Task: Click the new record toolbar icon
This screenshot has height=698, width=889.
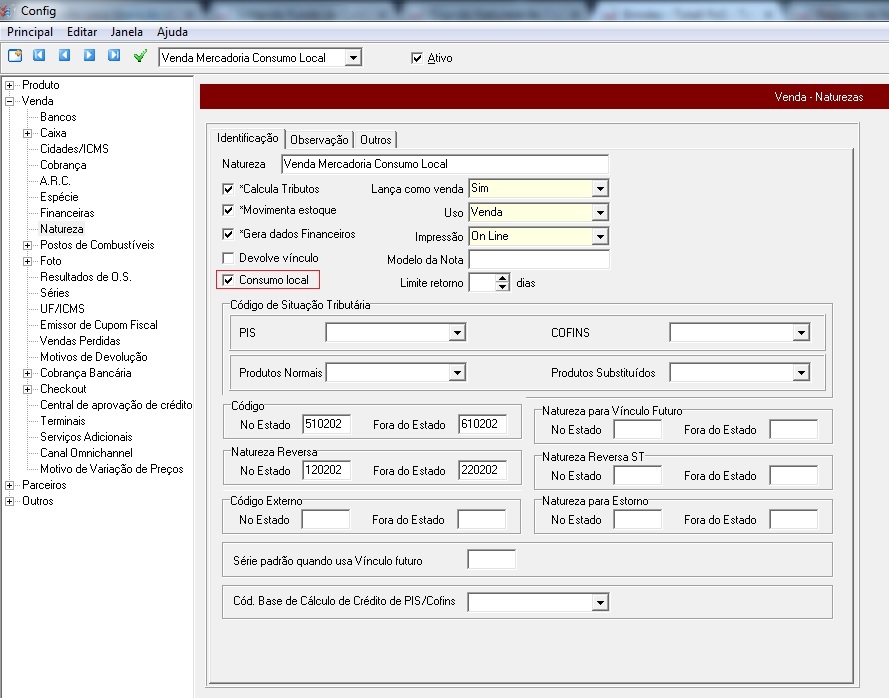Action: 15,56
